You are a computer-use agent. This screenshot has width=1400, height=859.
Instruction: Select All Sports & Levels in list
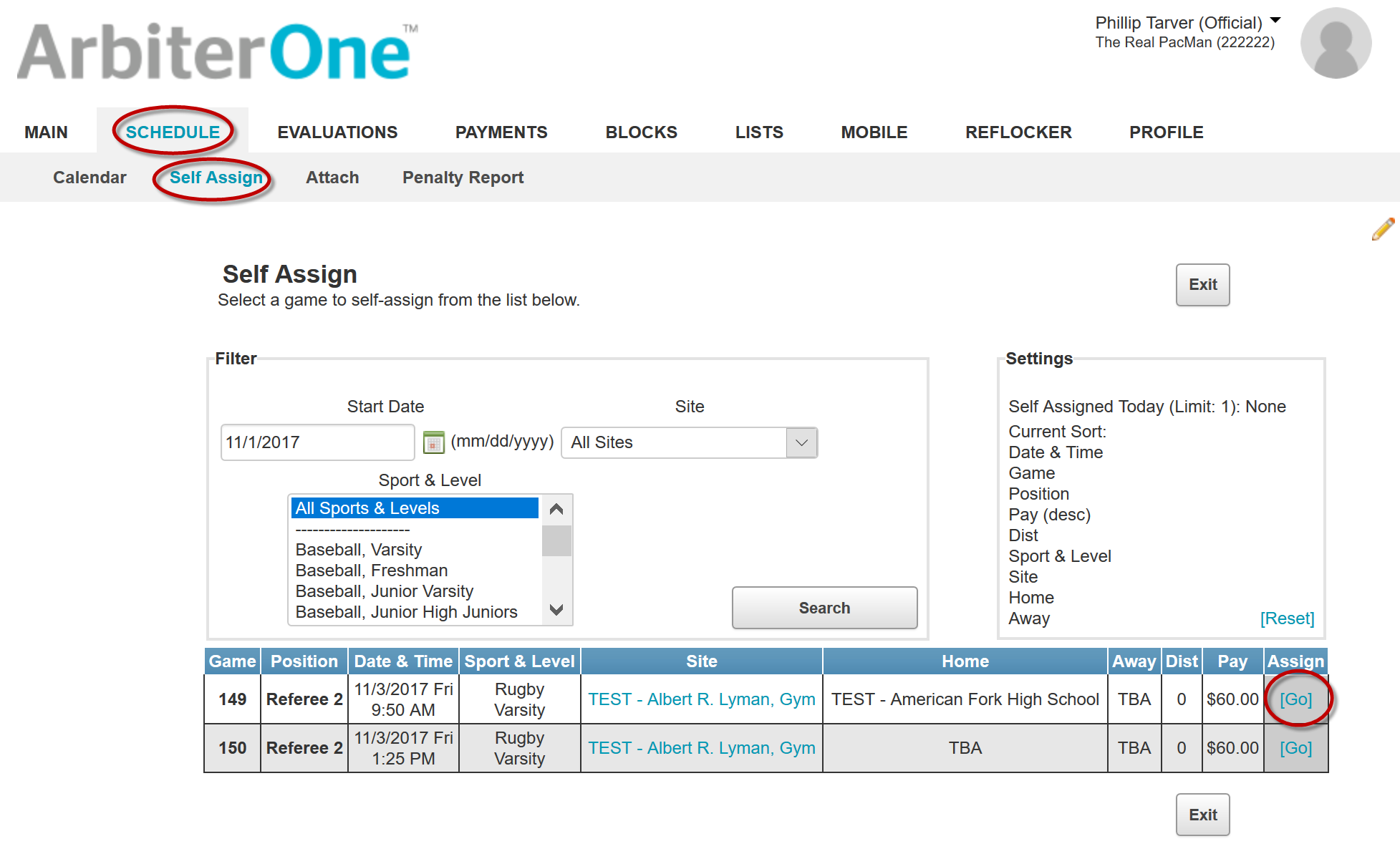pos(415,508)
